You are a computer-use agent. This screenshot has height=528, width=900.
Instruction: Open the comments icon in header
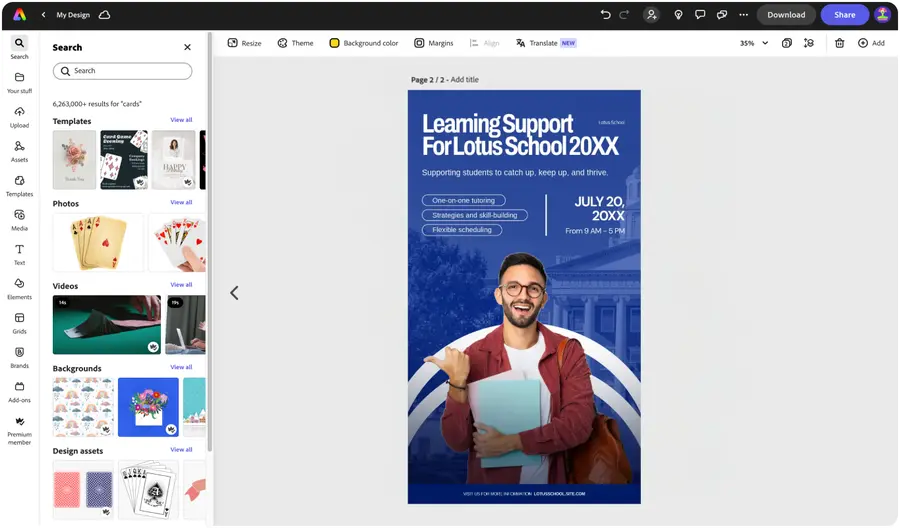(x=700, y=15)
